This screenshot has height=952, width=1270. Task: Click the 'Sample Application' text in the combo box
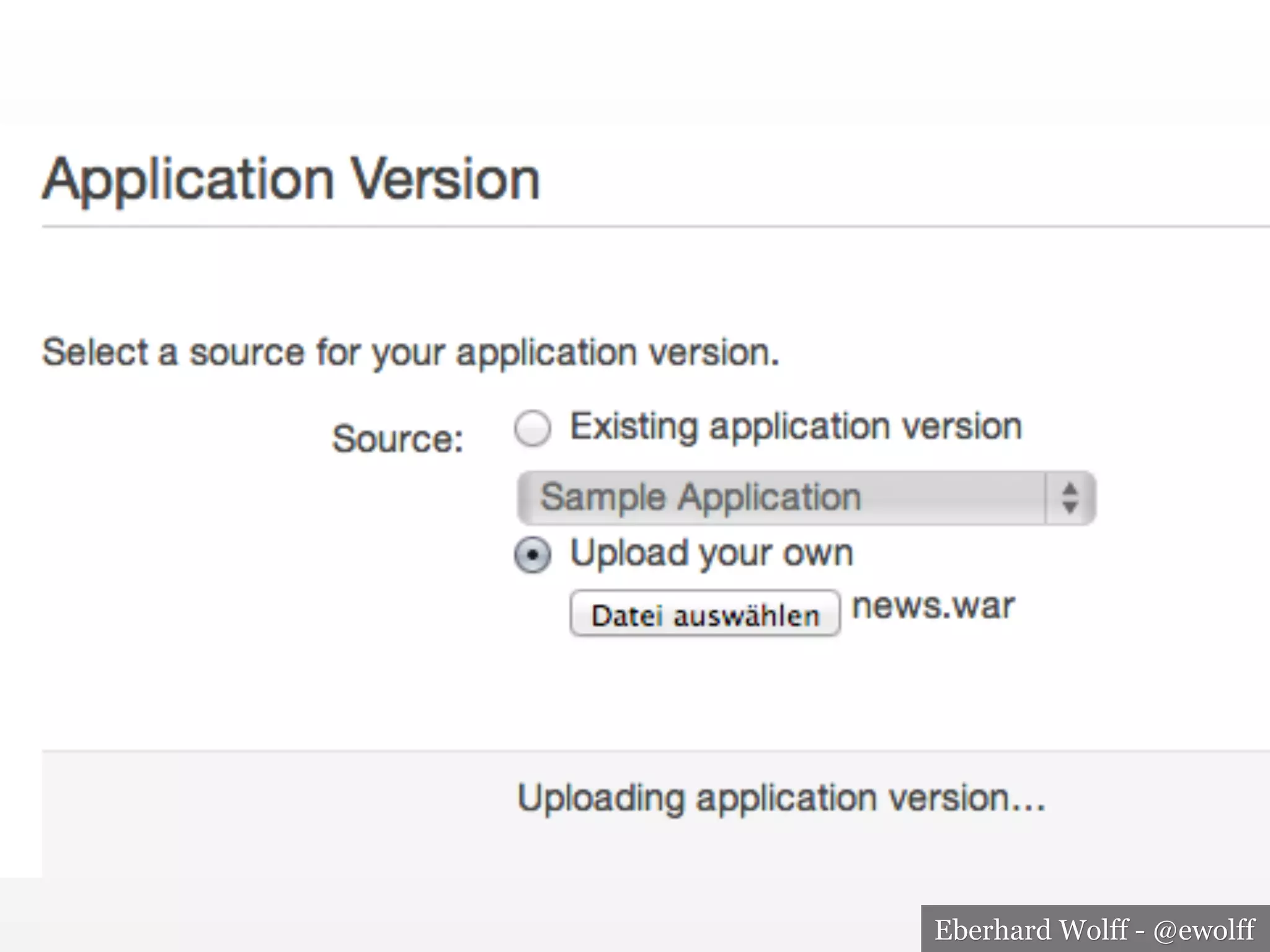point(701,498)
